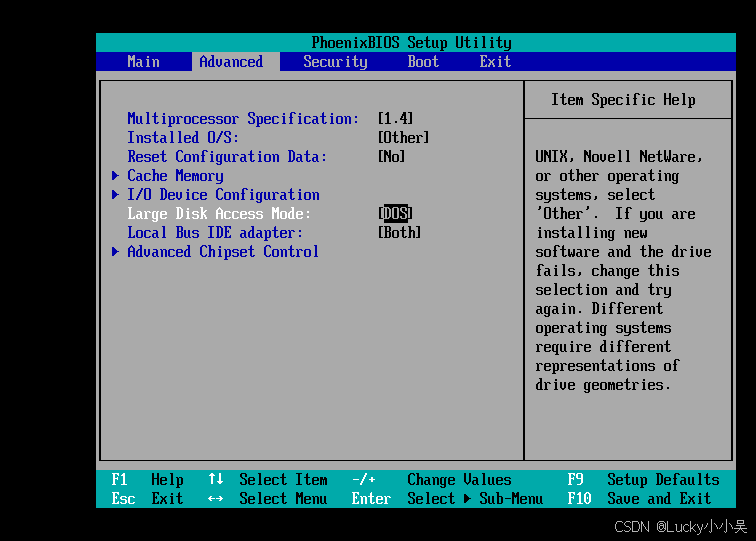The image size is (756, 541).
Task: Expand the Cache Memory submenu arrow
Action: tap(115, 176)
